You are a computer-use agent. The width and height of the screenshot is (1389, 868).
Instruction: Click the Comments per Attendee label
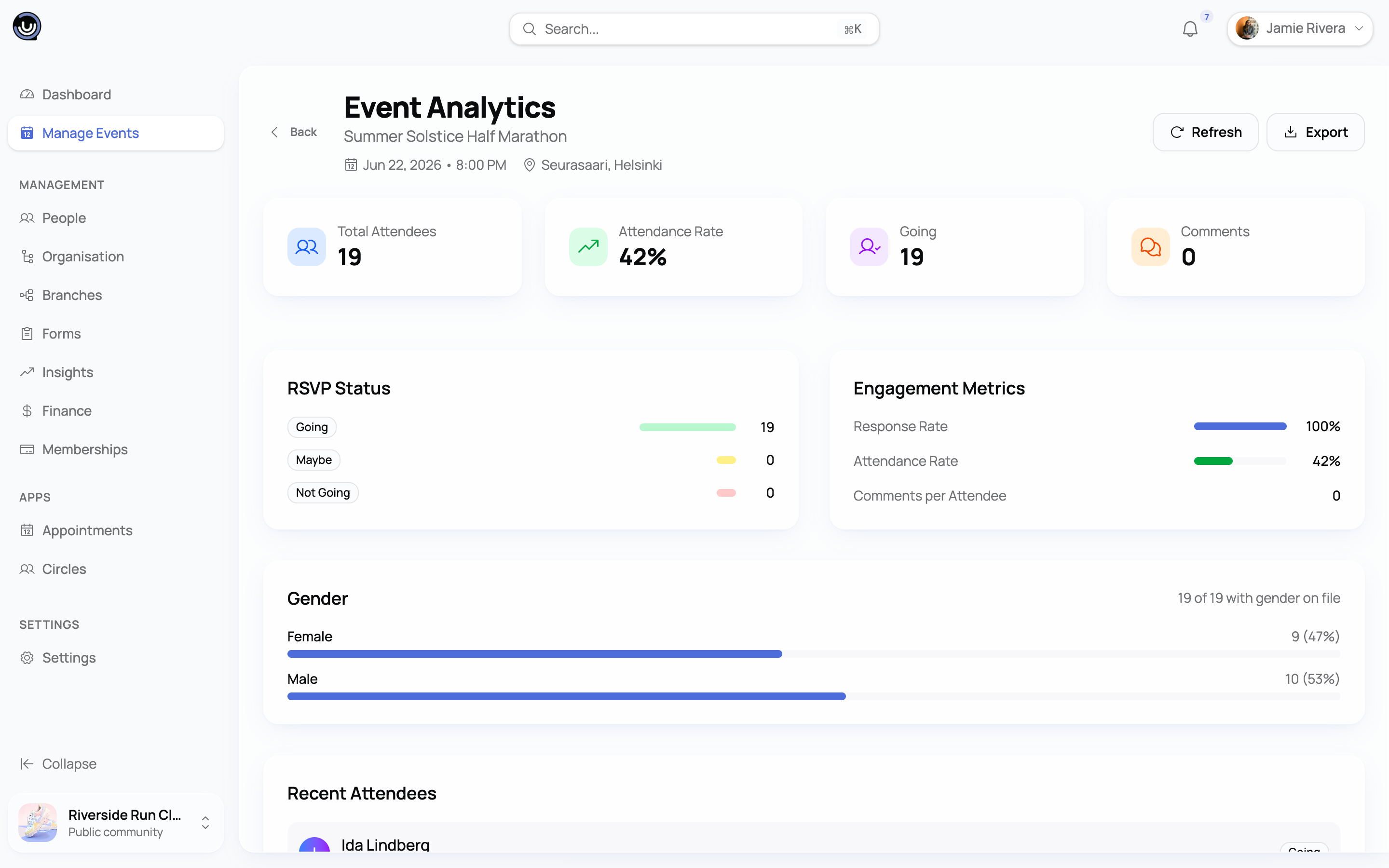tap(930, 496)
